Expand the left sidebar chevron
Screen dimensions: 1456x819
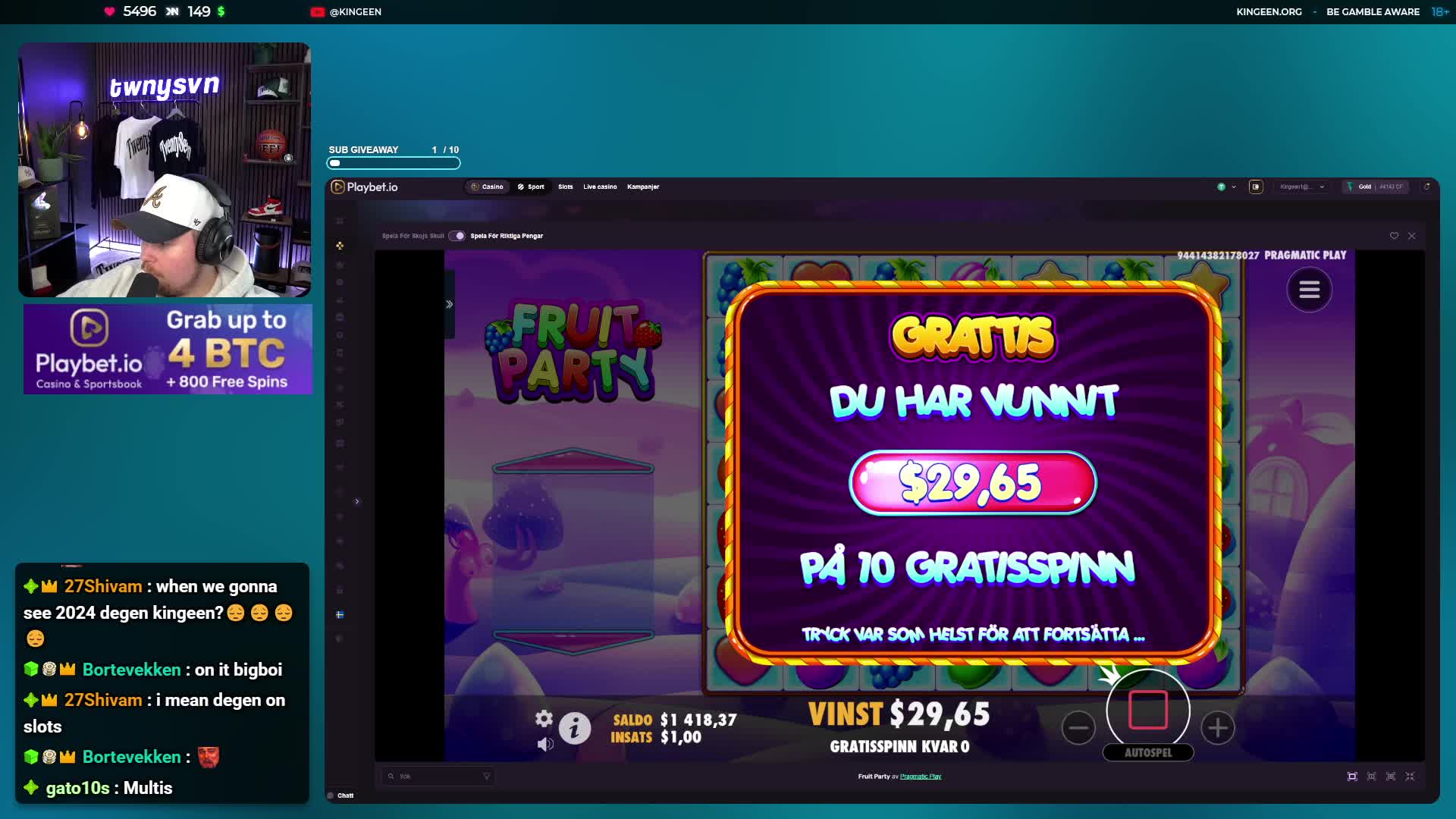(357, 501)
